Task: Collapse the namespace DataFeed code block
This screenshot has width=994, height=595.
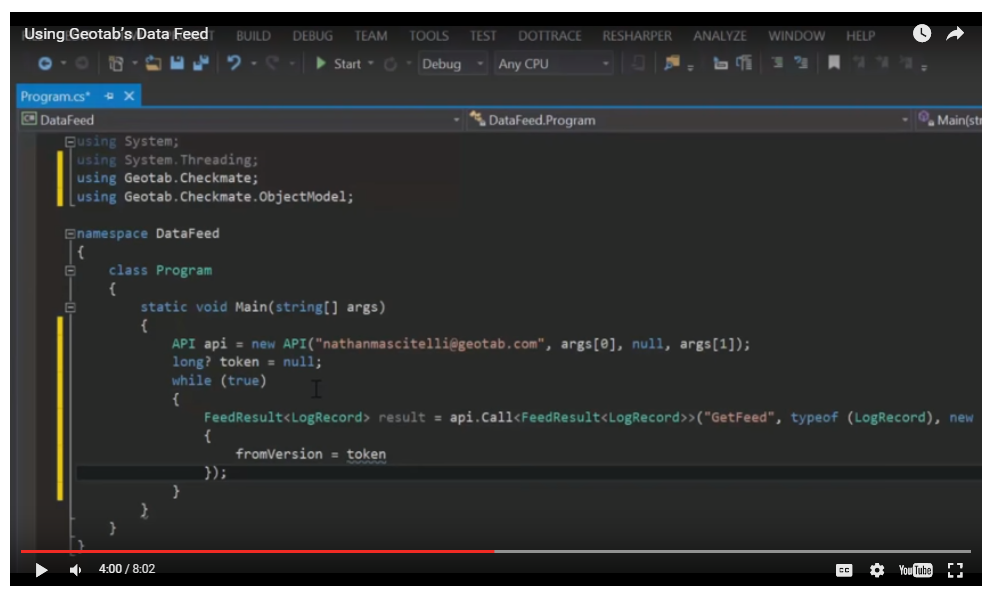Action: click(x=69, y=234)
